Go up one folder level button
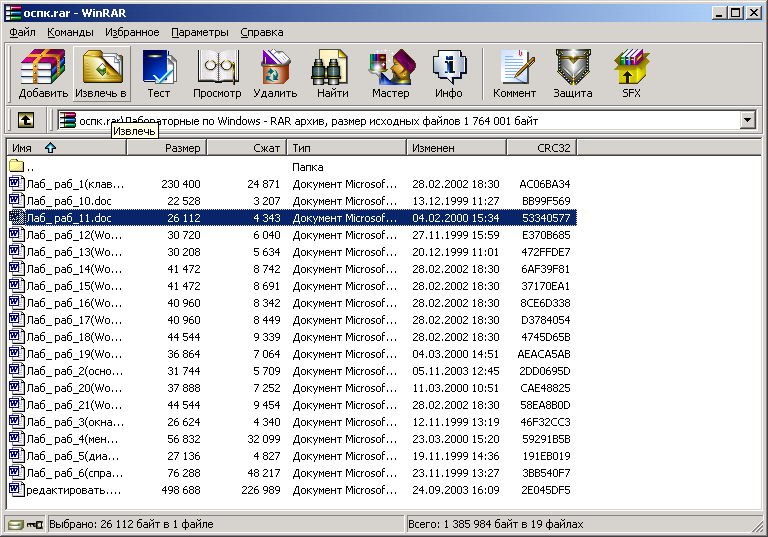This screenshot has width=768, height=537. coord(25,120)
